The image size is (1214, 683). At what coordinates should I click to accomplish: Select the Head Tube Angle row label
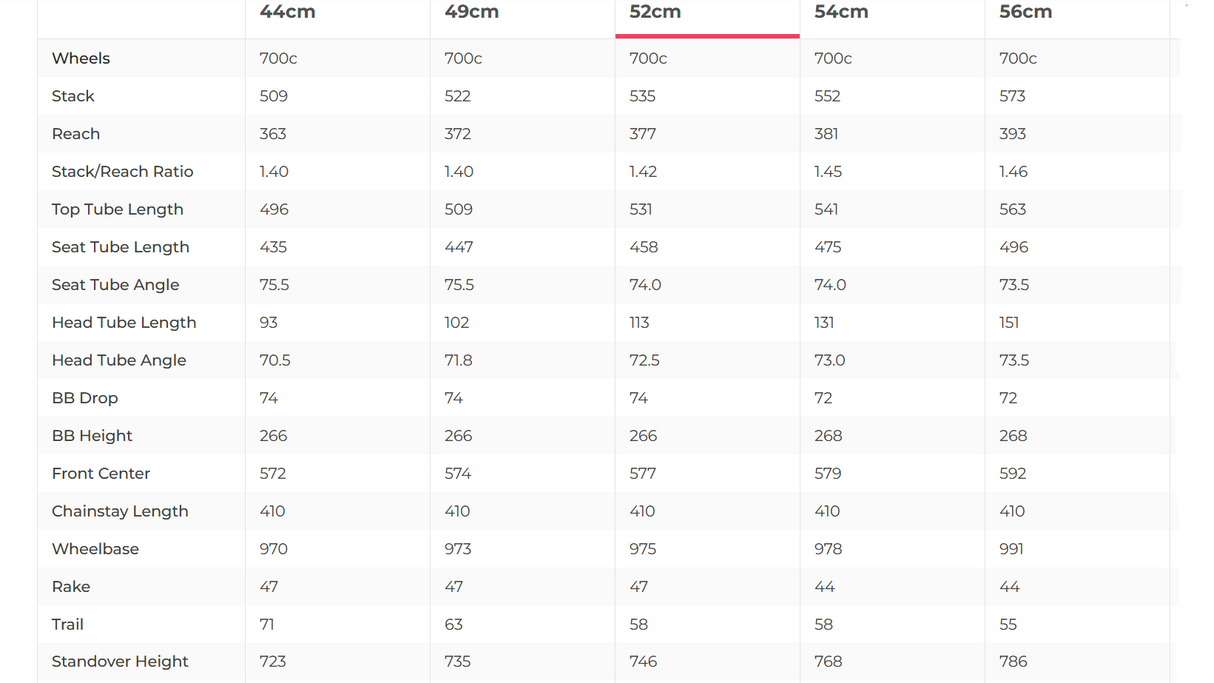point(119,360)
